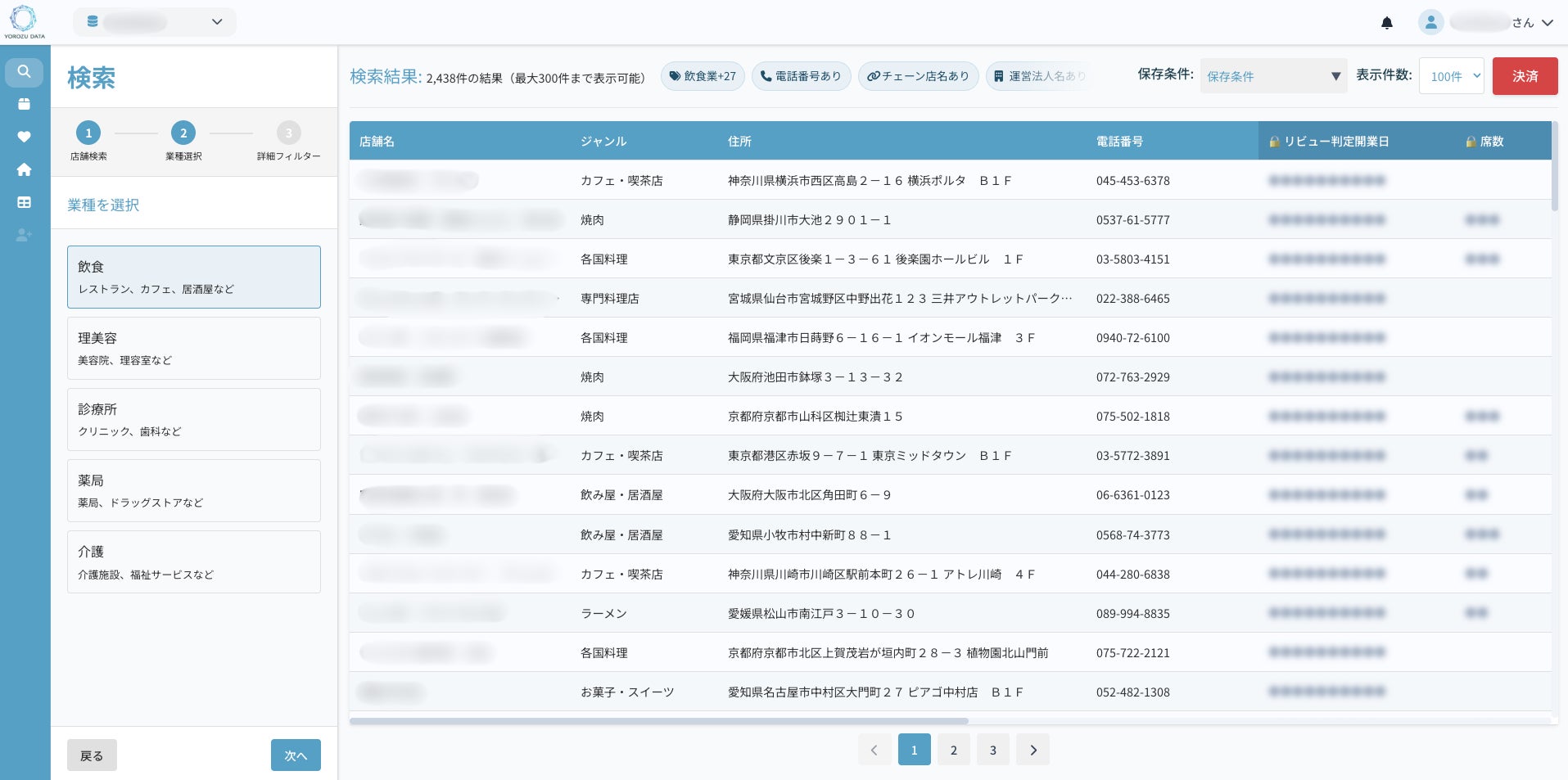The image size is (1568, 780).
Task: Click step 1 店舗検索
Action: 88,141
